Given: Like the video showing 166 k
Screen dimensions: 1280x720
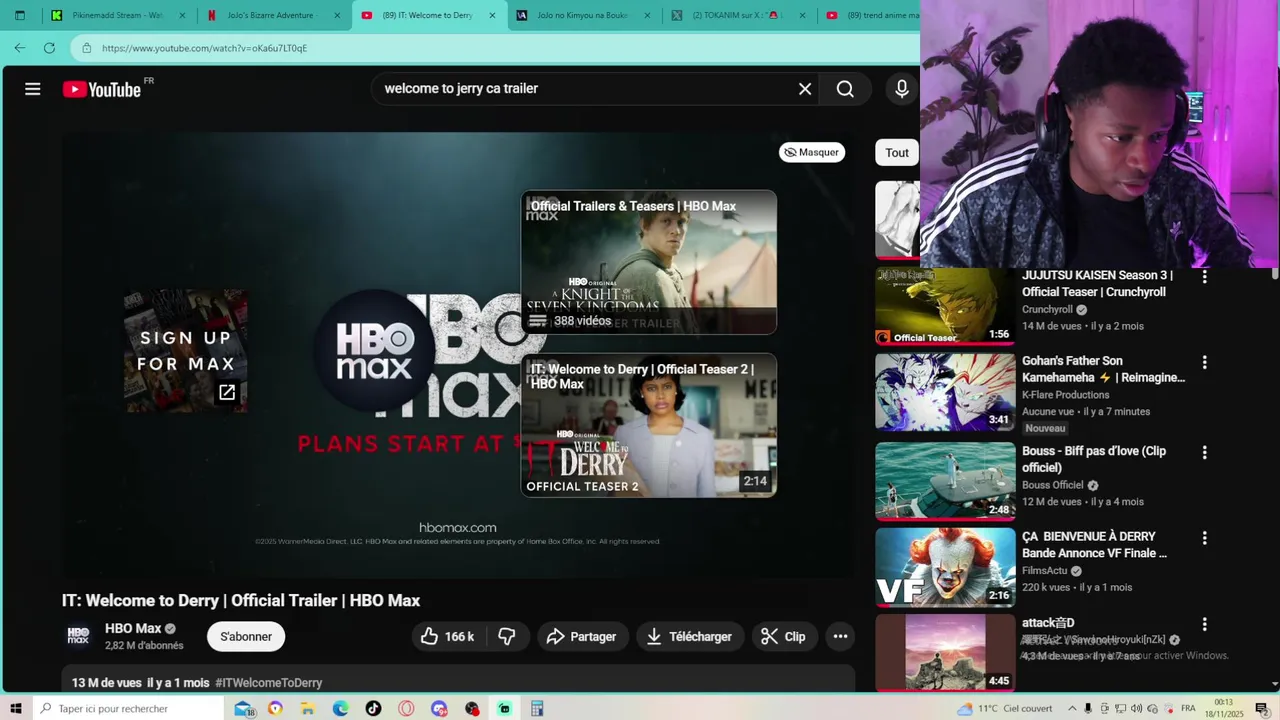Looking at the screenshot, I should 447,636.
